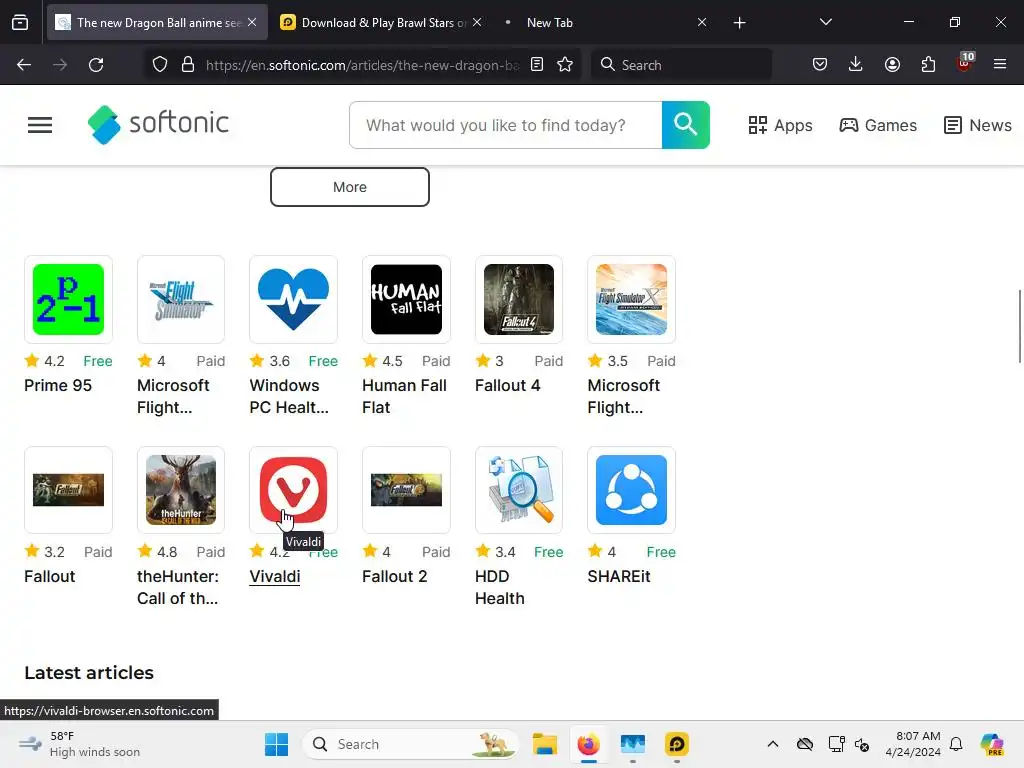Close the New Tab tab
This screenshot has height=768, width=1024.
coord(702,23)
